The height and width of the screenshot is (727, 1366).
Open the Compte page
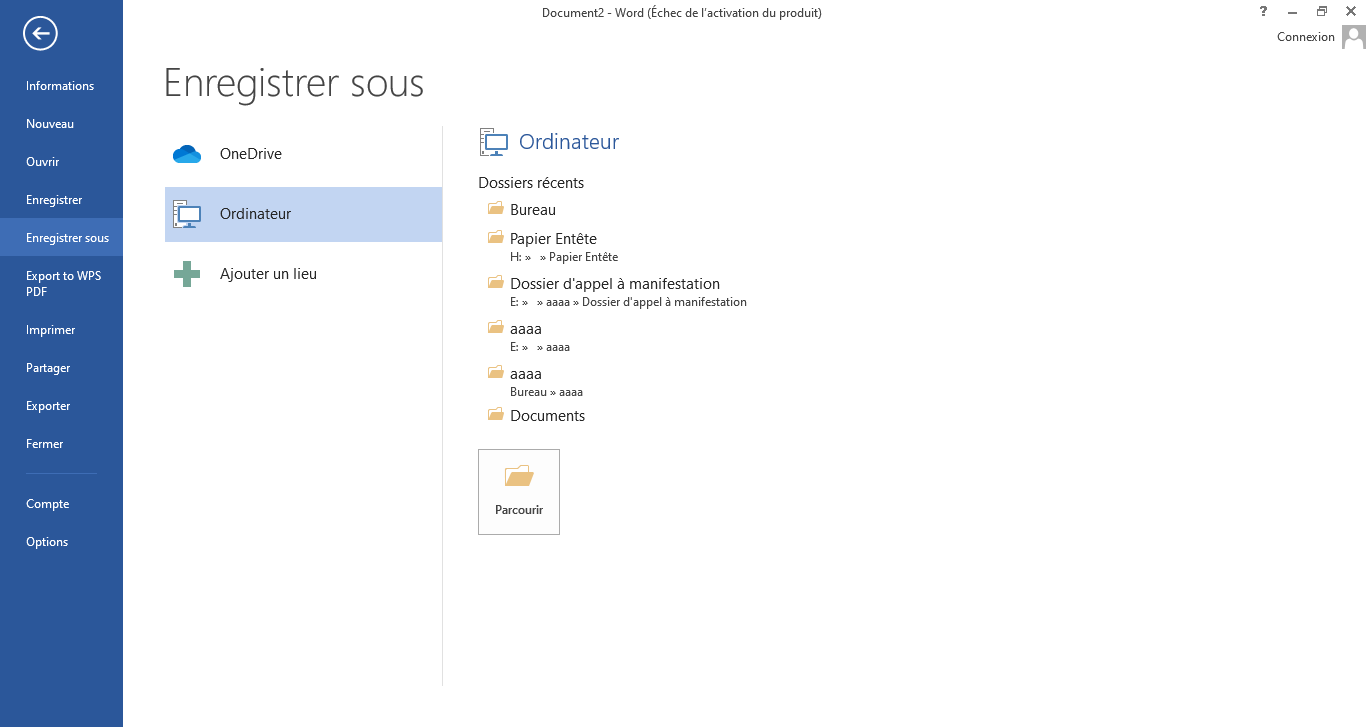pos(61,504)
